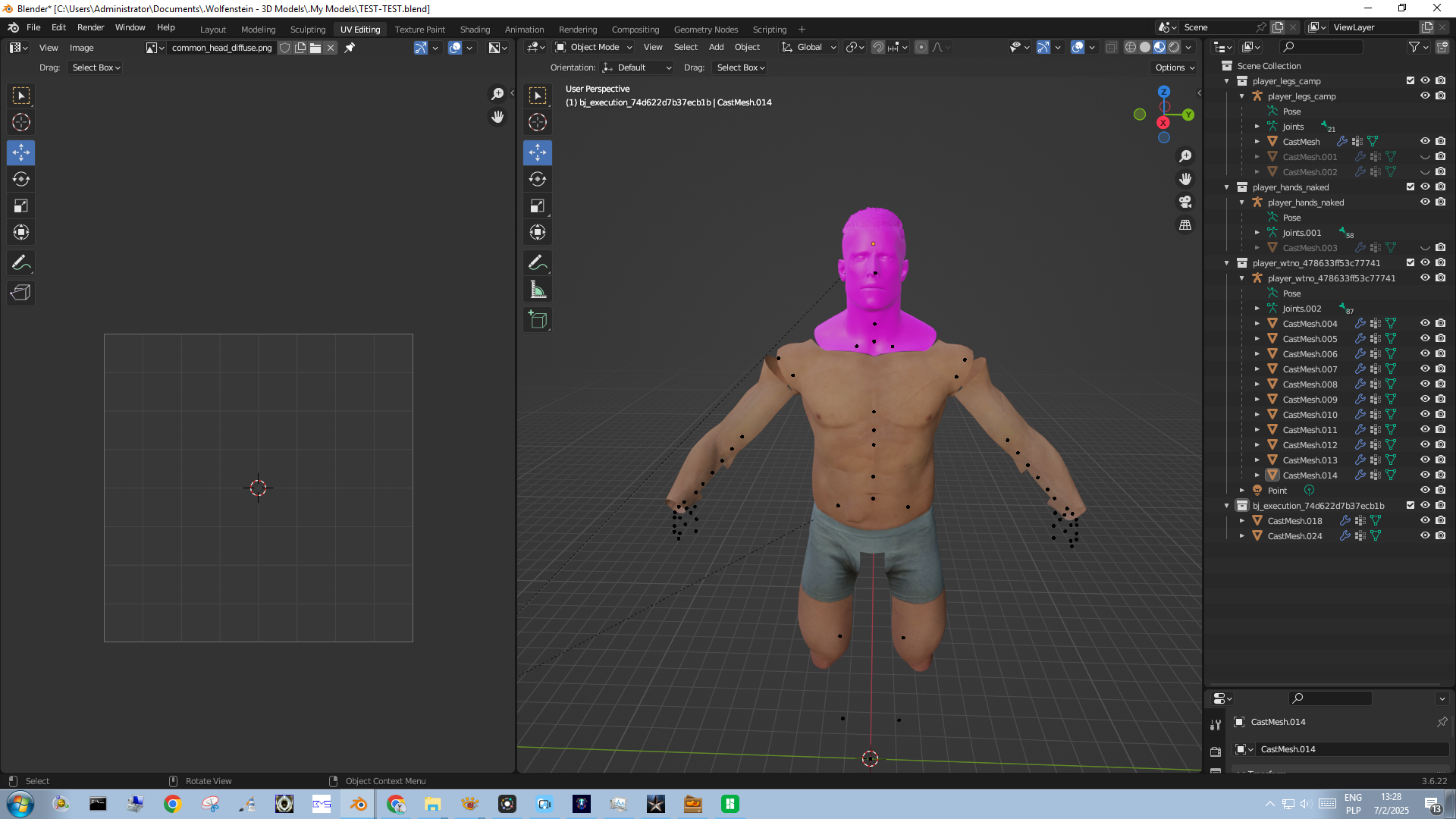Select the Move tool in 3D viewport

(x=538, y=152)
